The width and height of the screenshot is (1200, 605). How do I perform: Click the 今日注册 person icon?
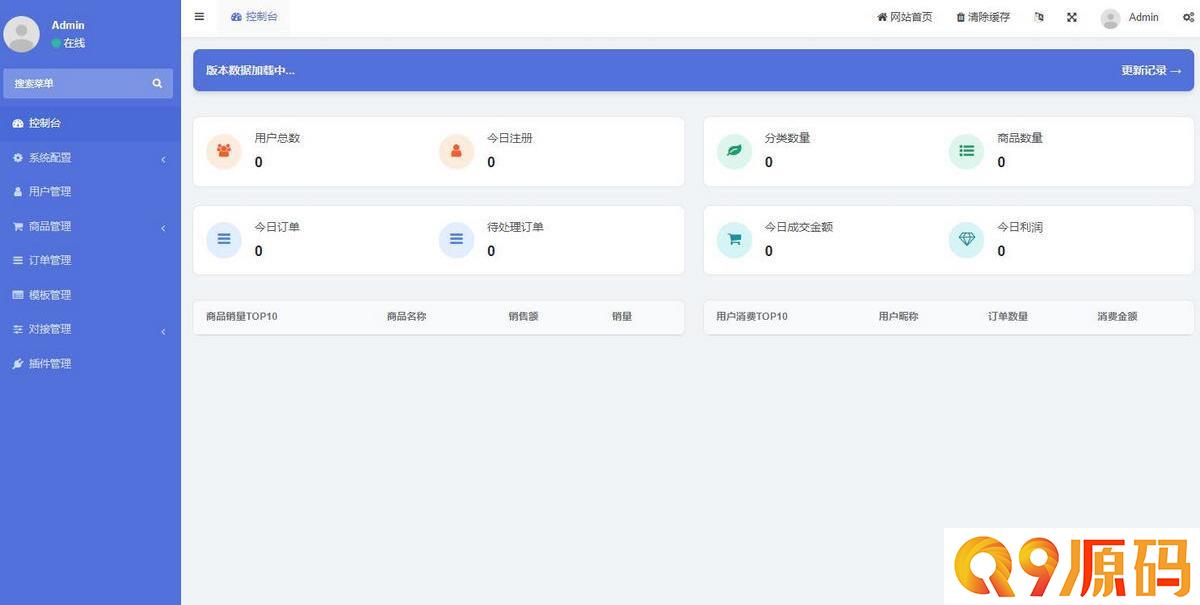tap(456, 152)
